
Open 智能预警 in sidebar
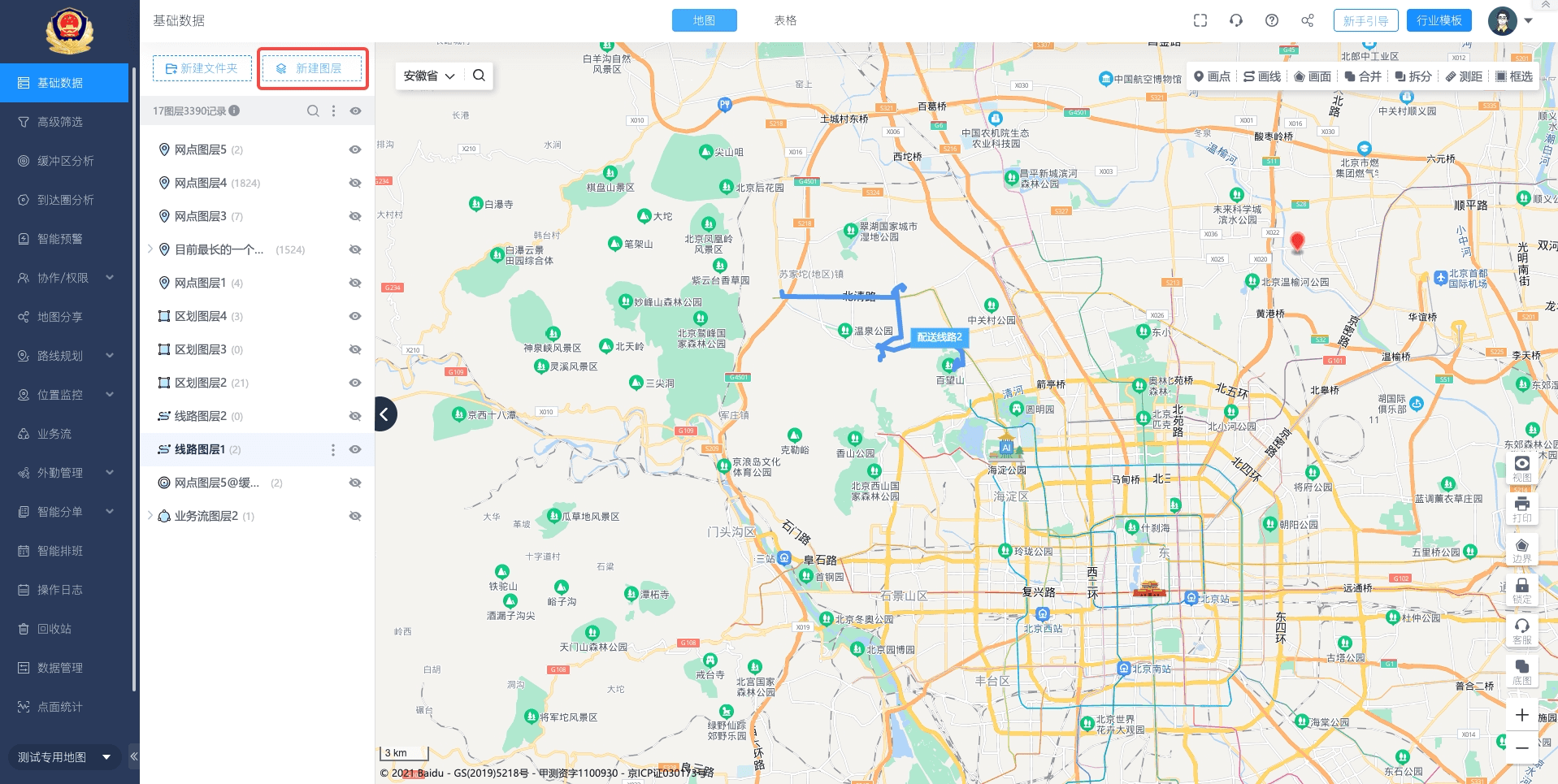64,239
